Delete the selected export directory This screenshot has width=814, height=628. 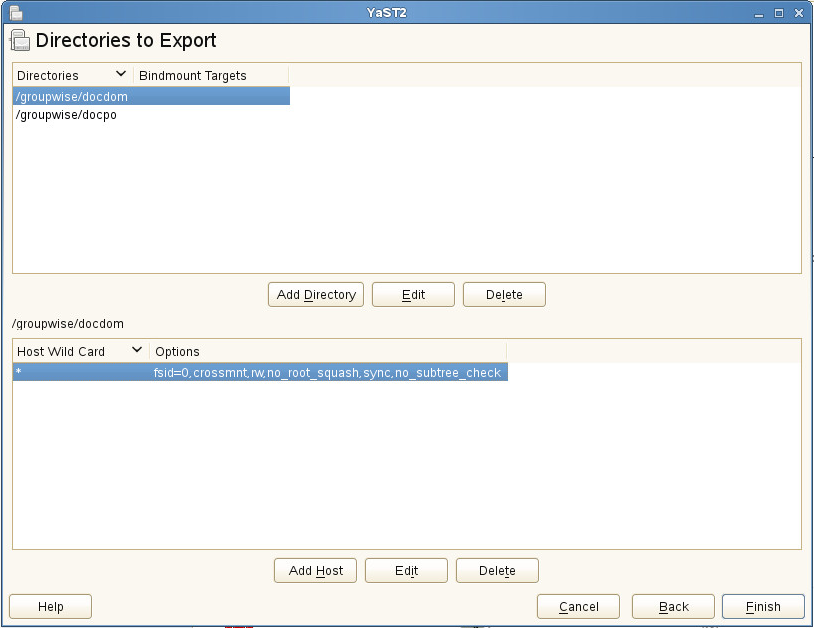click(504, 295)
